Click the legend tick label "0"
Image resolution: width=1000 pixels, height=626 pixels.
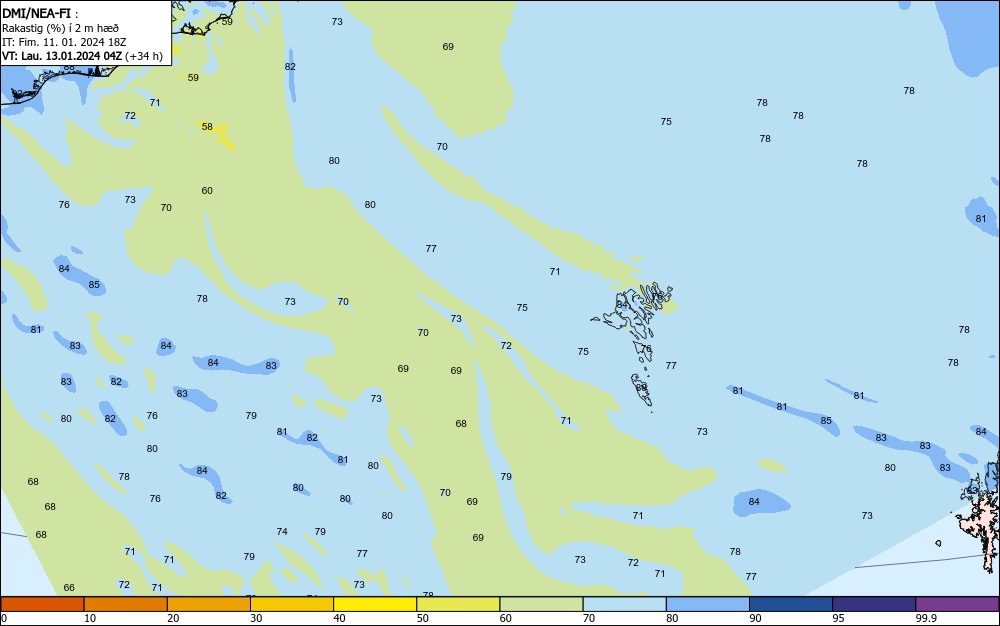(x=4, y=618)
